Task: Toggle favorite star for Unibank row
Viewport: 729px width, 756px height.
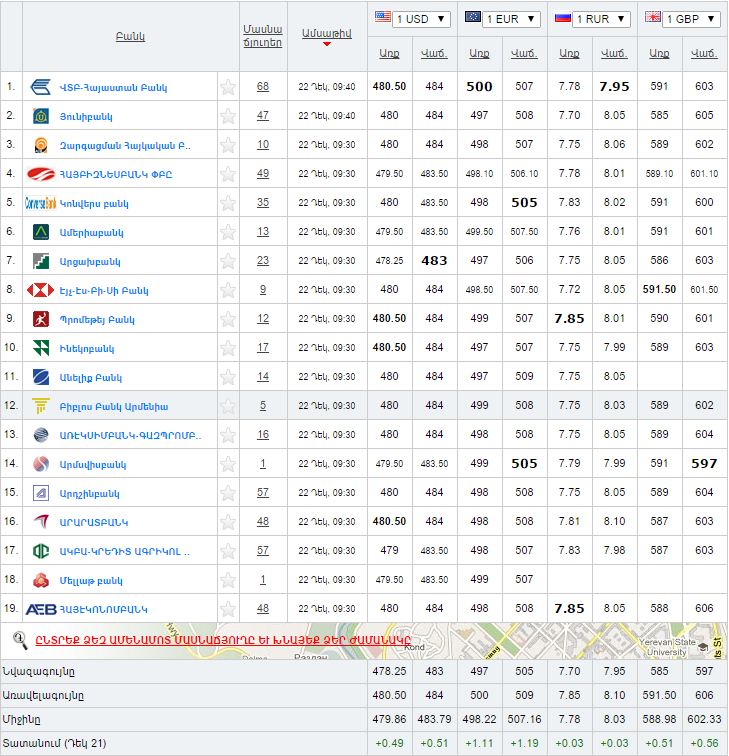Action: point(228,116)
